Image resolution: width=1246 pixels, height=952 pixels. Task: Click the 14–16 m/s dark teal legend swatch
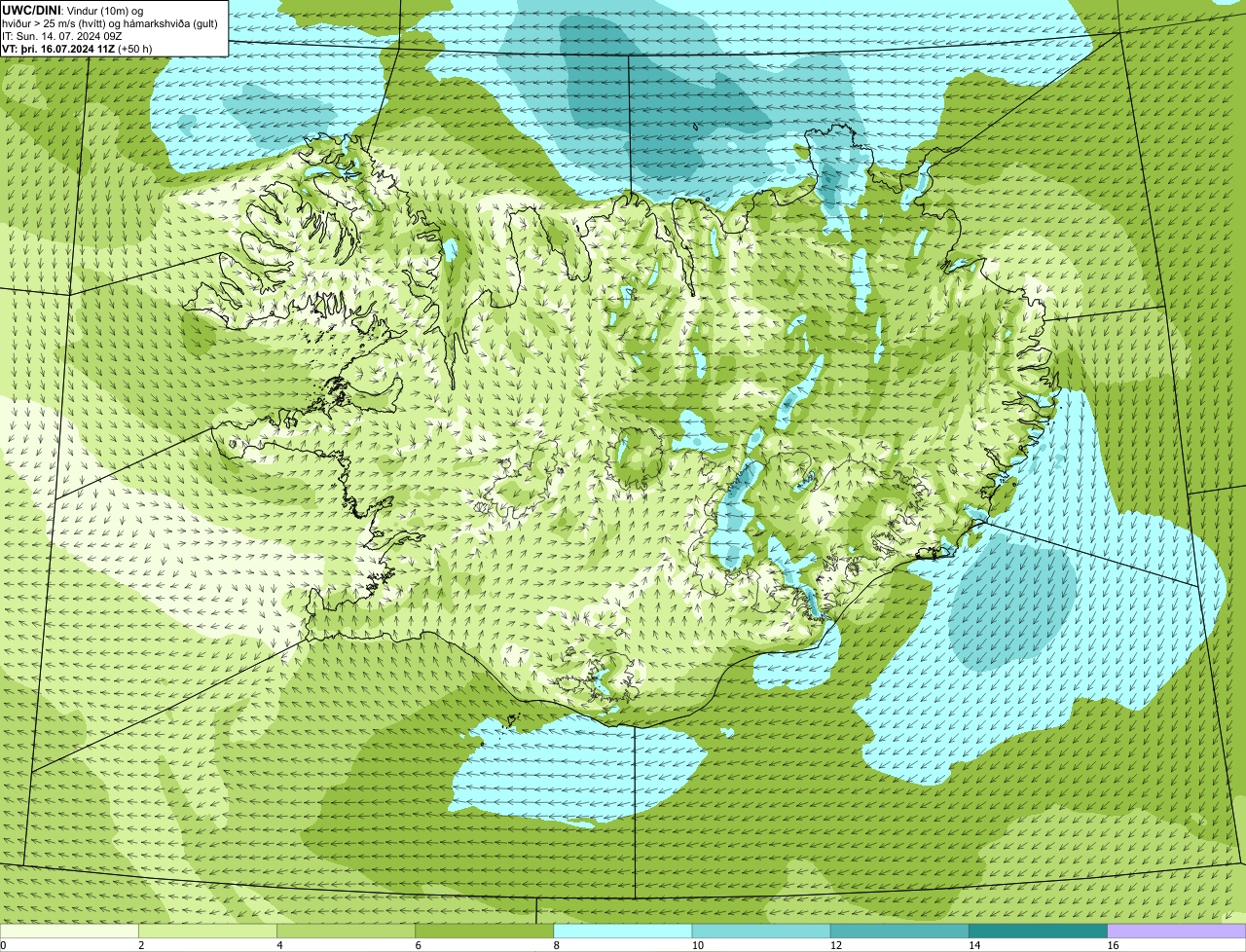[1038, 932]
